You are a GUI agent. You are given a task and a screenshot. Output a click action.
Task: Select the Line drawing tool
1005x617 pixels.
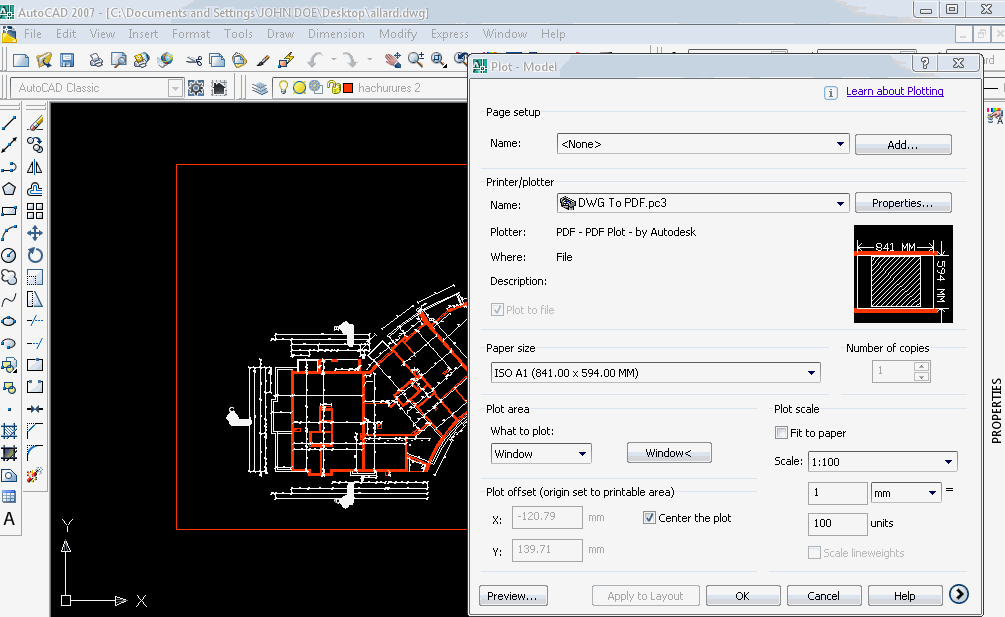[9, 123]
